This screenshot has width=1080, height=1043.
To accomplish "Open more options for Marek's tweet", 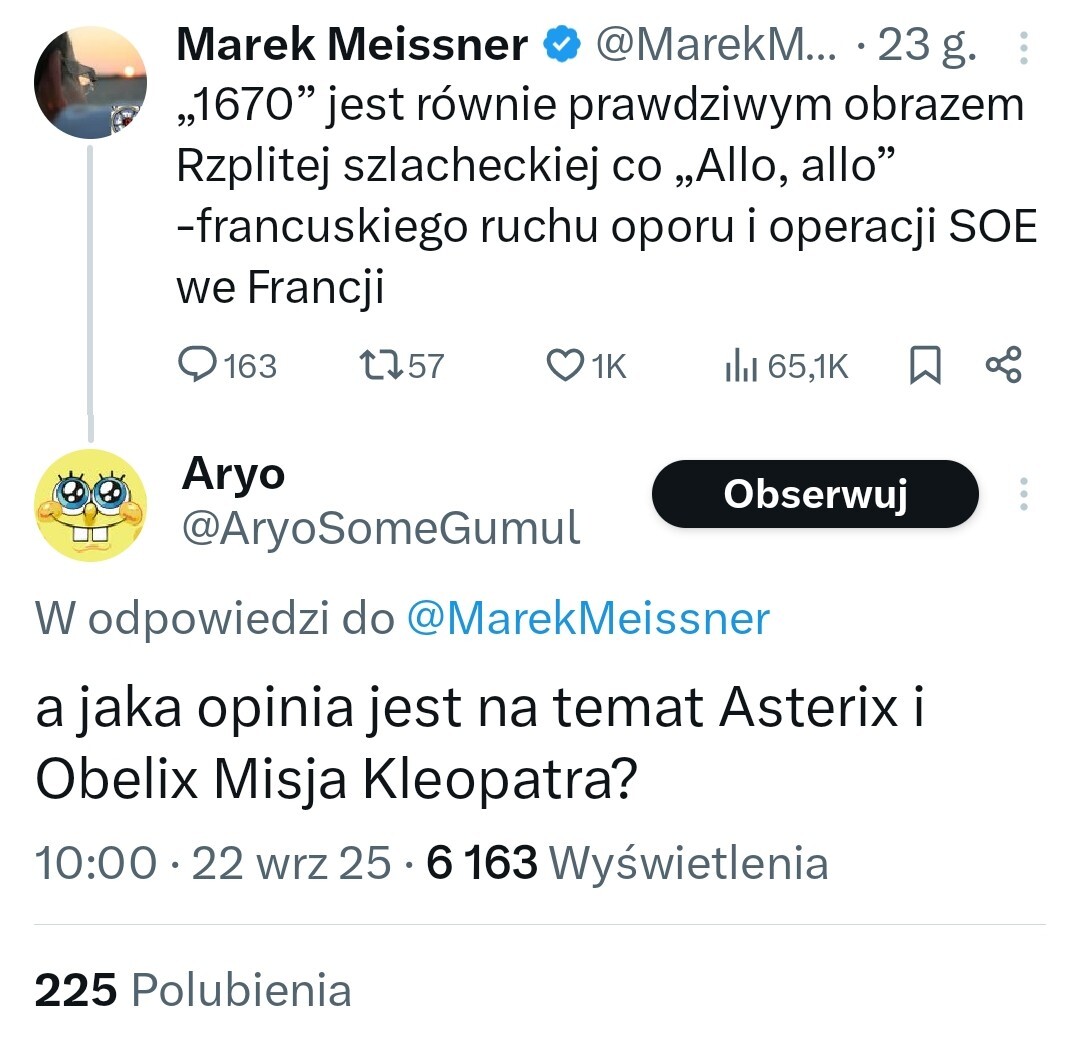I will [x=1023, y=47].
